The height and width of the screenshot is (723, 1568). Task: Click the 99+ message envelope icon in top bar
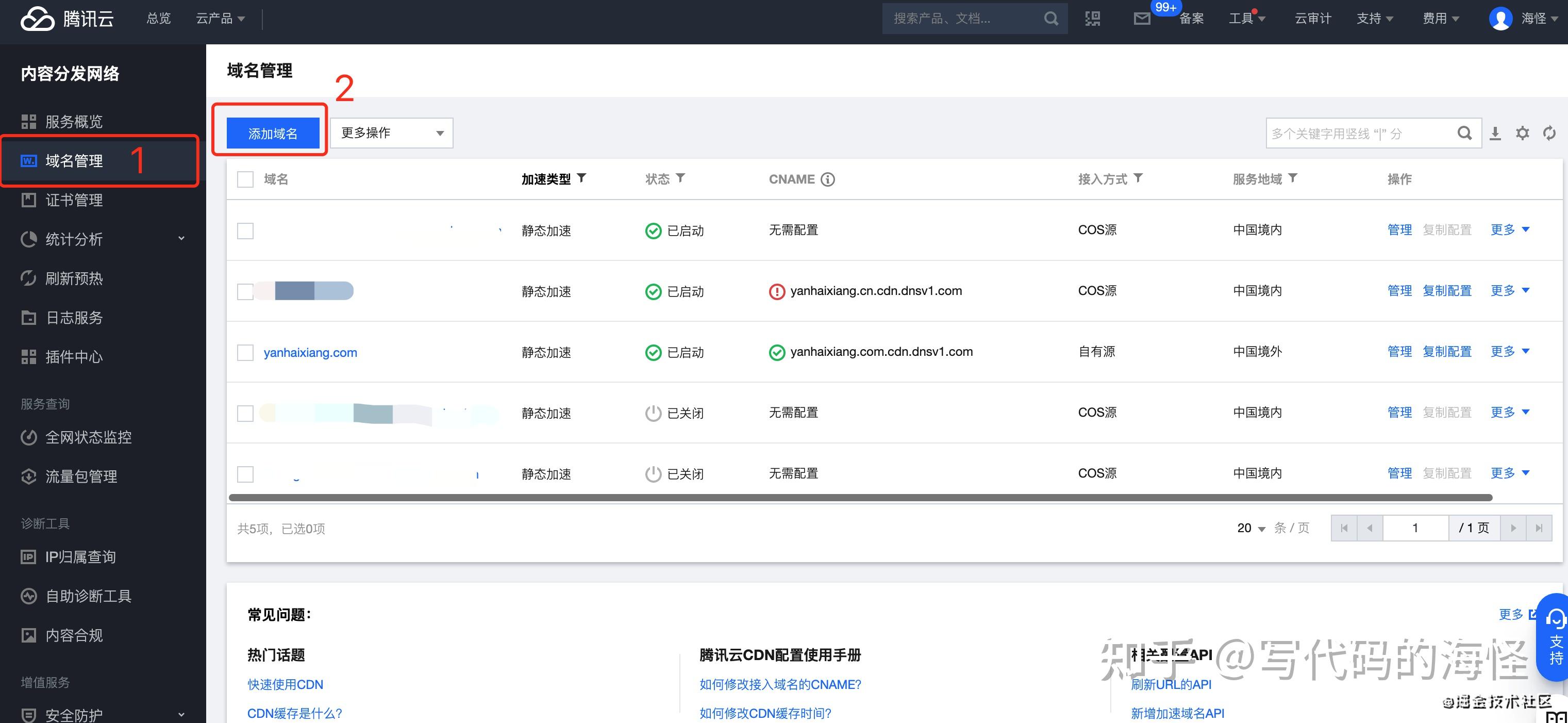[1142, 18]
